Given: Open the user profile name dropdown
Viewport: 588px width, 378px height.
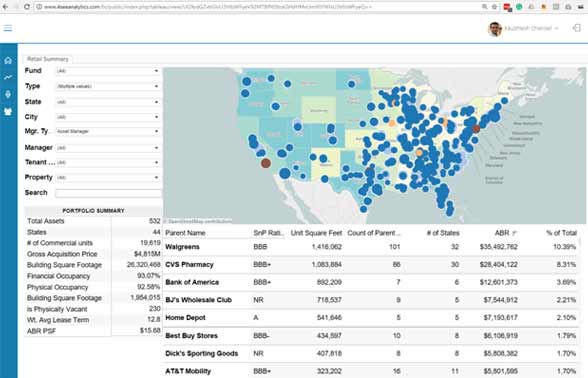Looking at the screenshot, I should click(531, 28).
